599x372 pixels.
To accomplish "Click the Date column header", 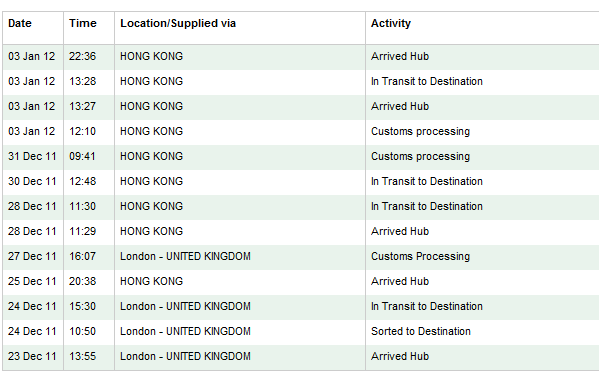I will pos(20,23).
